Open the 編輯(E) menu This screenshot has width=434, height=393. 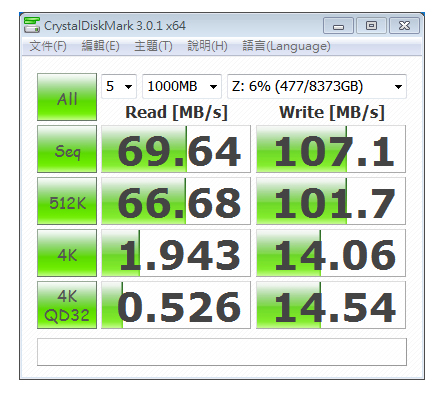[x=100, y=46]
